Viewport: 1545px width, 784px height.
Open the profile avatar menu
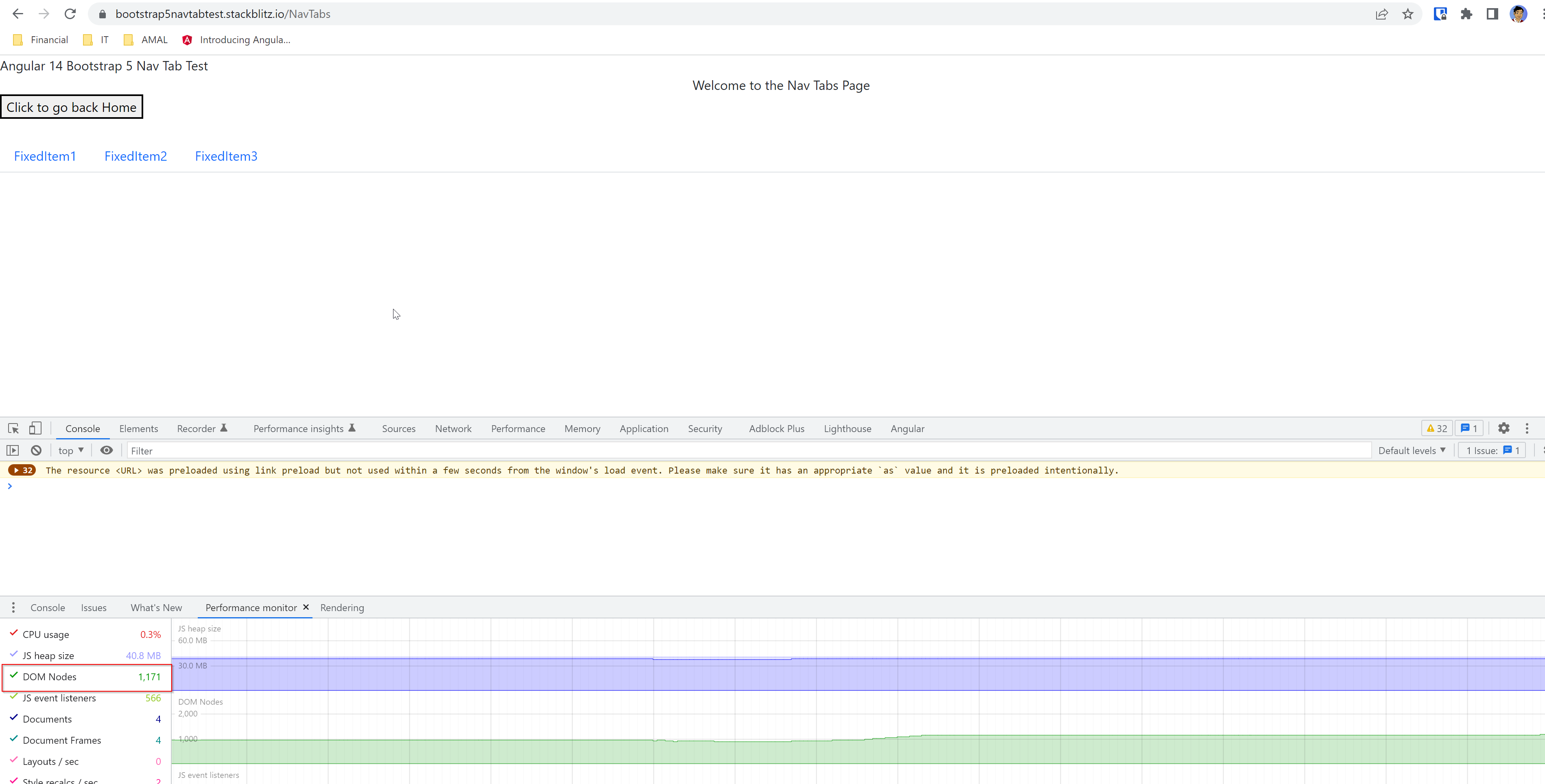tap(1519, 14)
